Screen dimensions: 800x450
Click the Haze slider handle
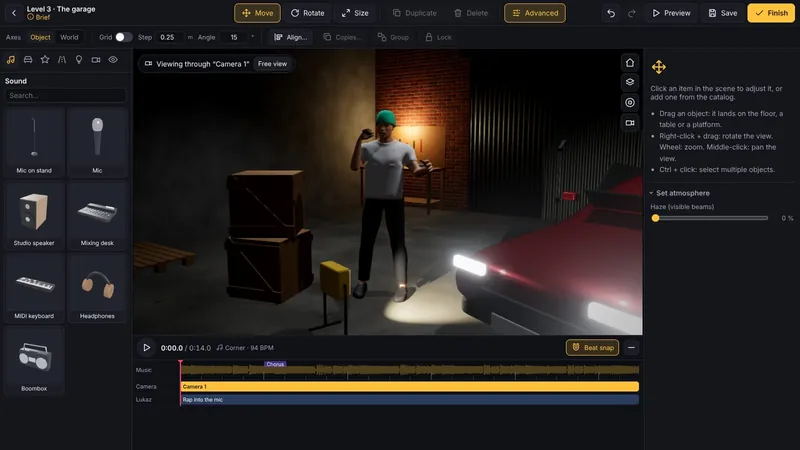click(x=656, y=218)
